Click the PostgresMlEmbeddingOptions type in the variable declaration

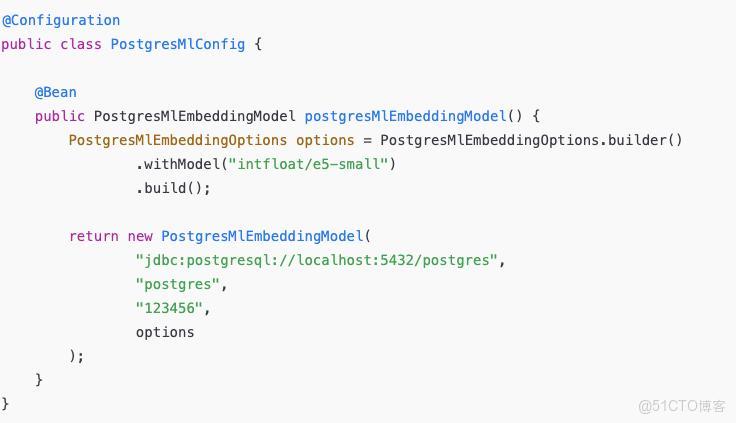click(177, 140)
